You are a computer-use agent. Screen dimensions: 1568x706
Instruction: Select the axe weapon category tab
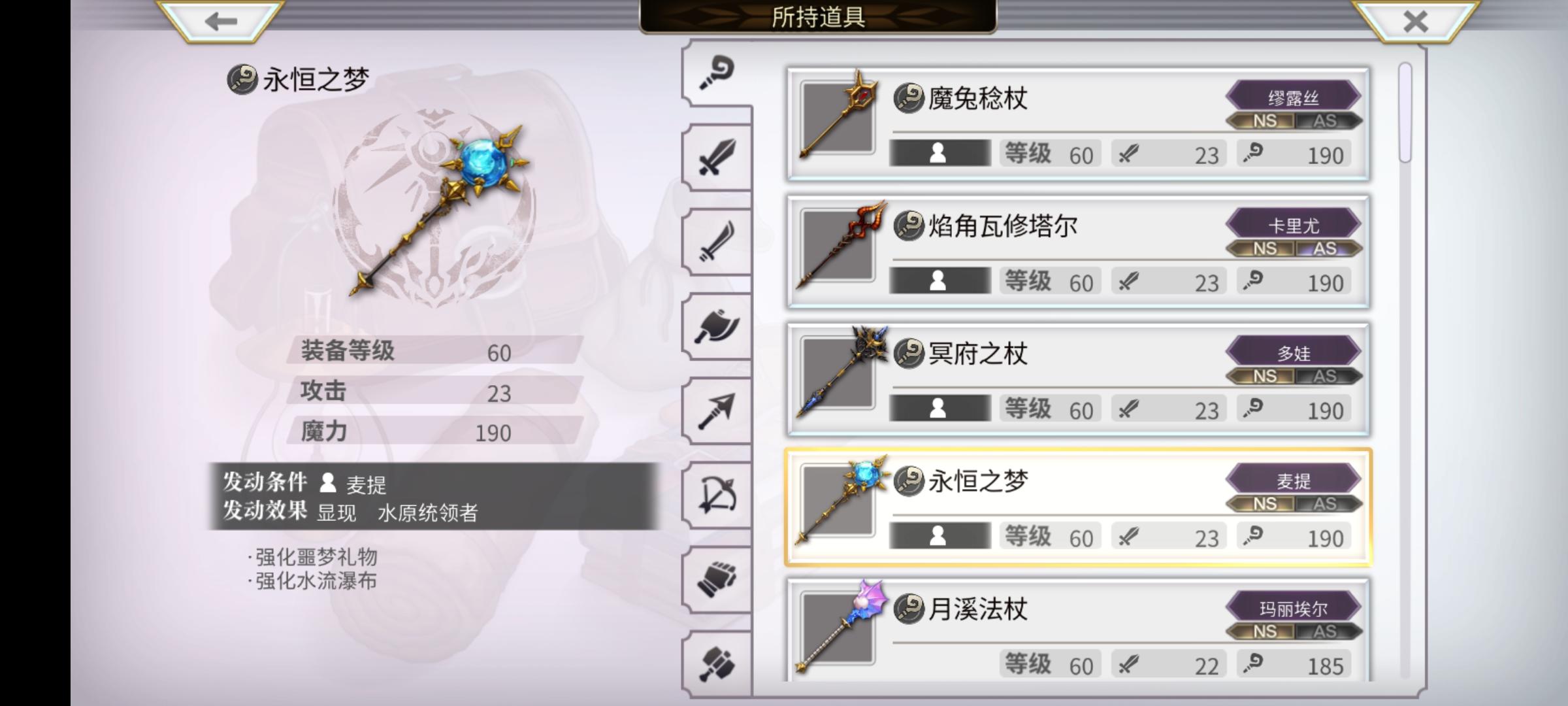pyautogui.click(x=717, y=326)
